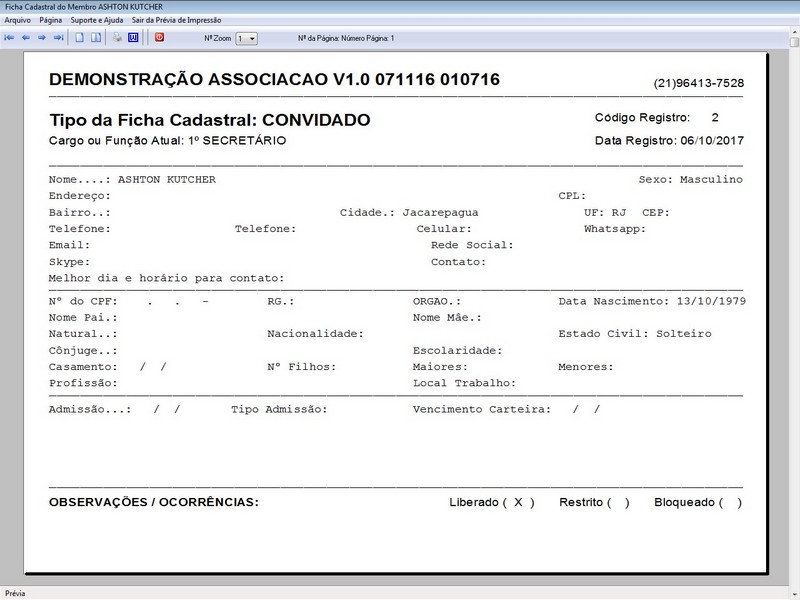Open Suporte e Ajuda menu
Viewport: 800px width, 600px height.
click(x=97, y=20)
